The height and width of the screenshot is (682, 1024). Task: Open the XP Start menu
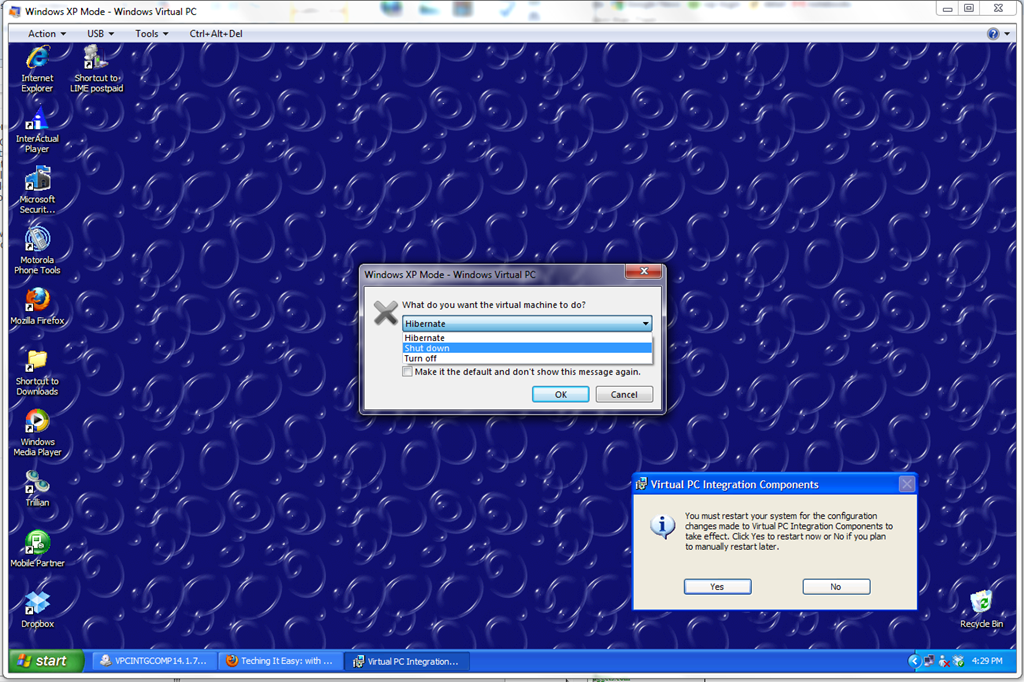(x=46, y=661)
